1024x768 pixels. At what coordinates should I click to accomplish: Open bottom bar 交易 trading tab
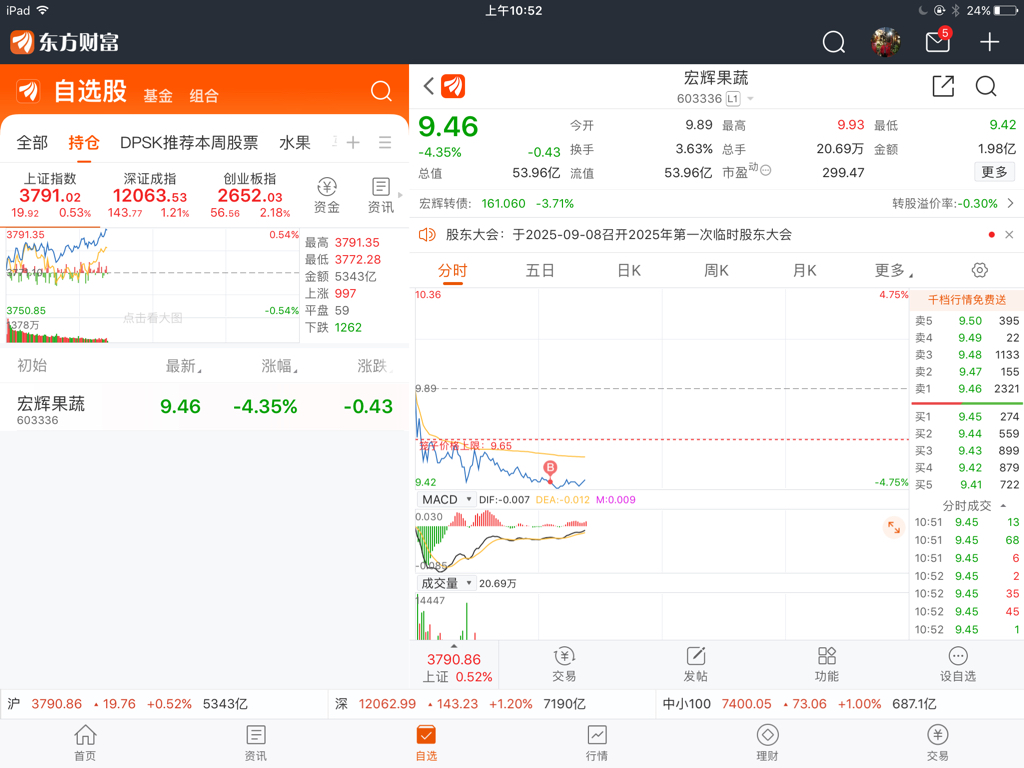(938, 743)
